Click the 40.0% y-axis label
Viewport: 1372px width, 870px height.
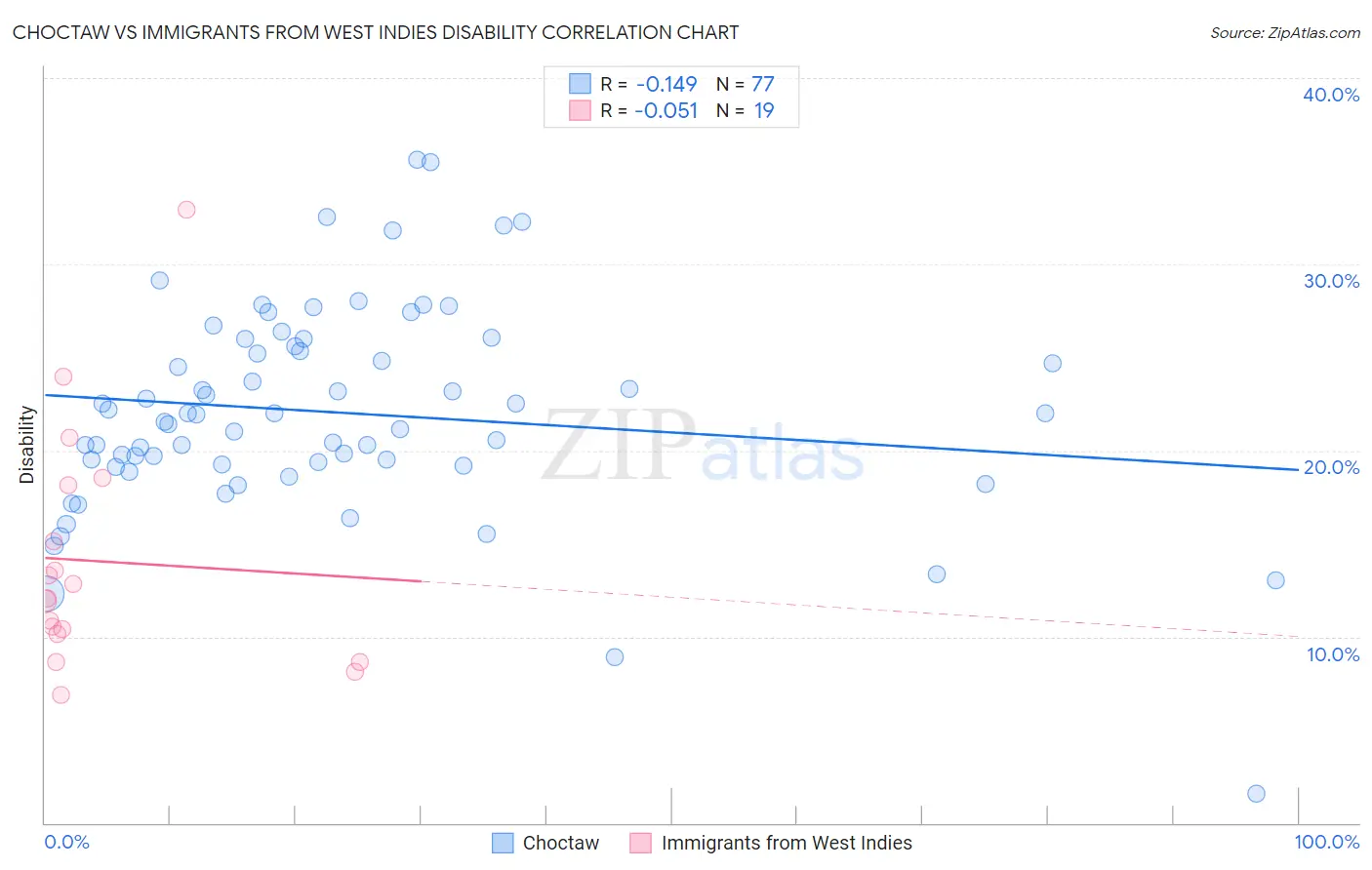tap(1331, 95)
